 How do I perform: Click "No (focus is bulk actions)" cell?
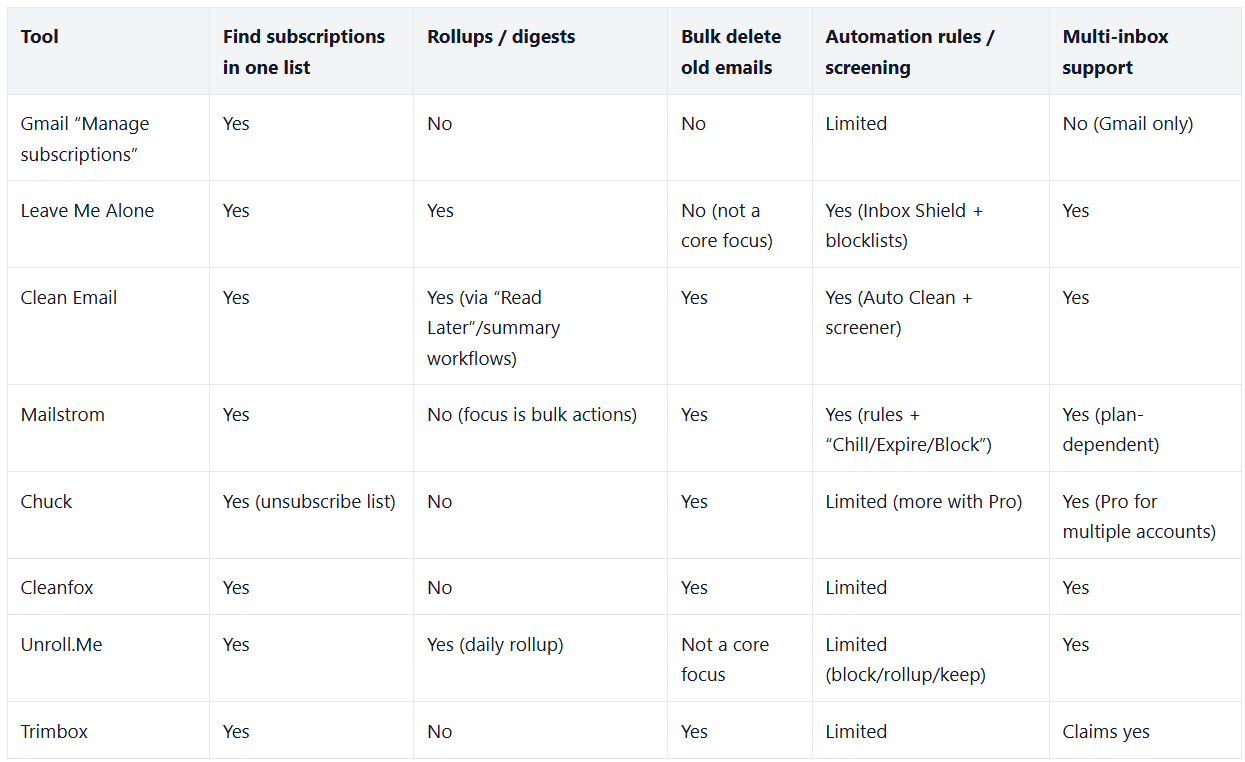pyautogui.click(x=531, y=415)
